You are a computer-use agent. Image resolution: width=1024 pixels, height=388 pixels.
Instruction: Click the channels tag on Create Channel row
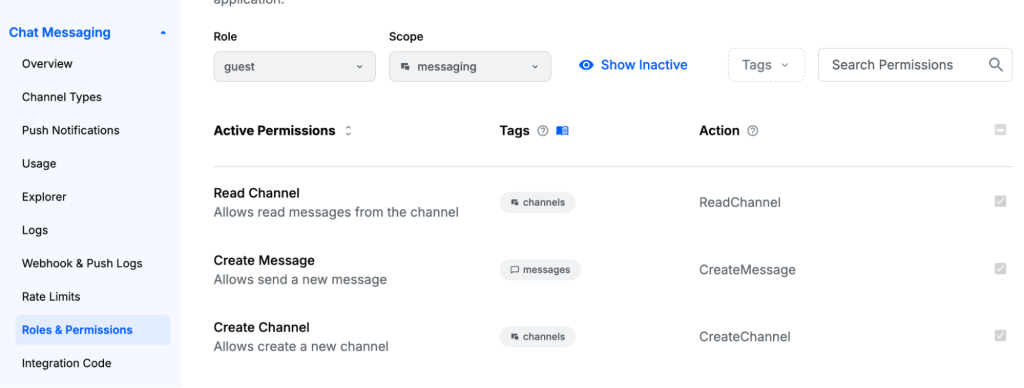[537, 337]
